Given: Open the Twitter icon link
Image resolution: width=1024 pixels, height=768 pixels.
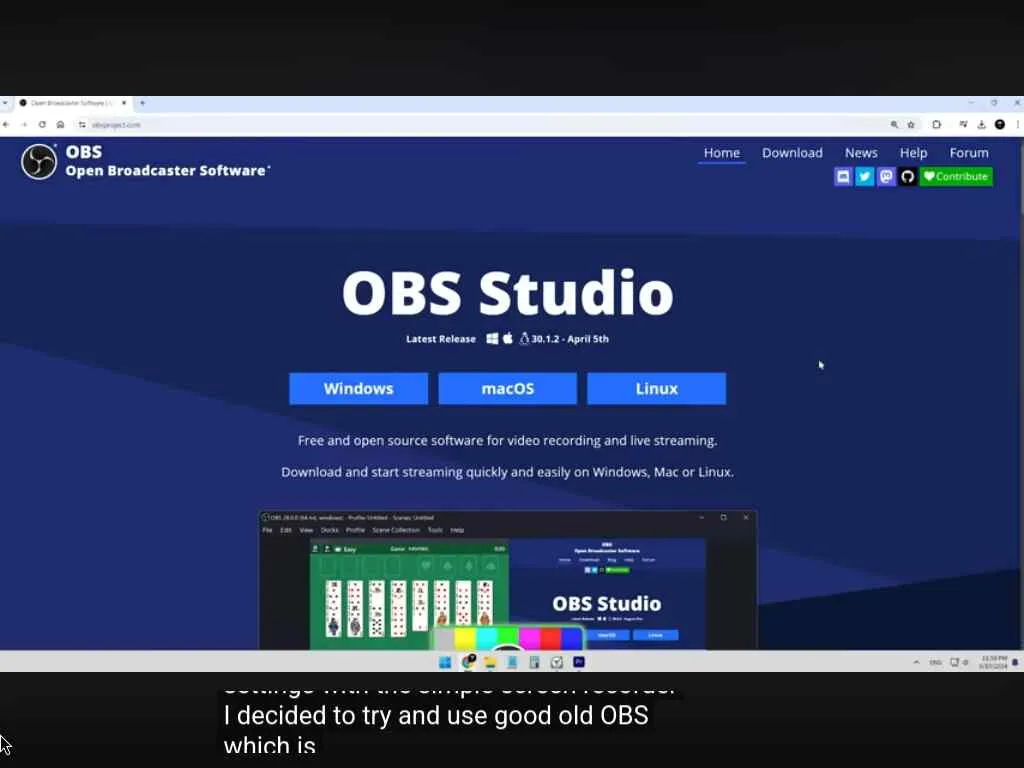Looking at the screenshot, I should point(865,176).
